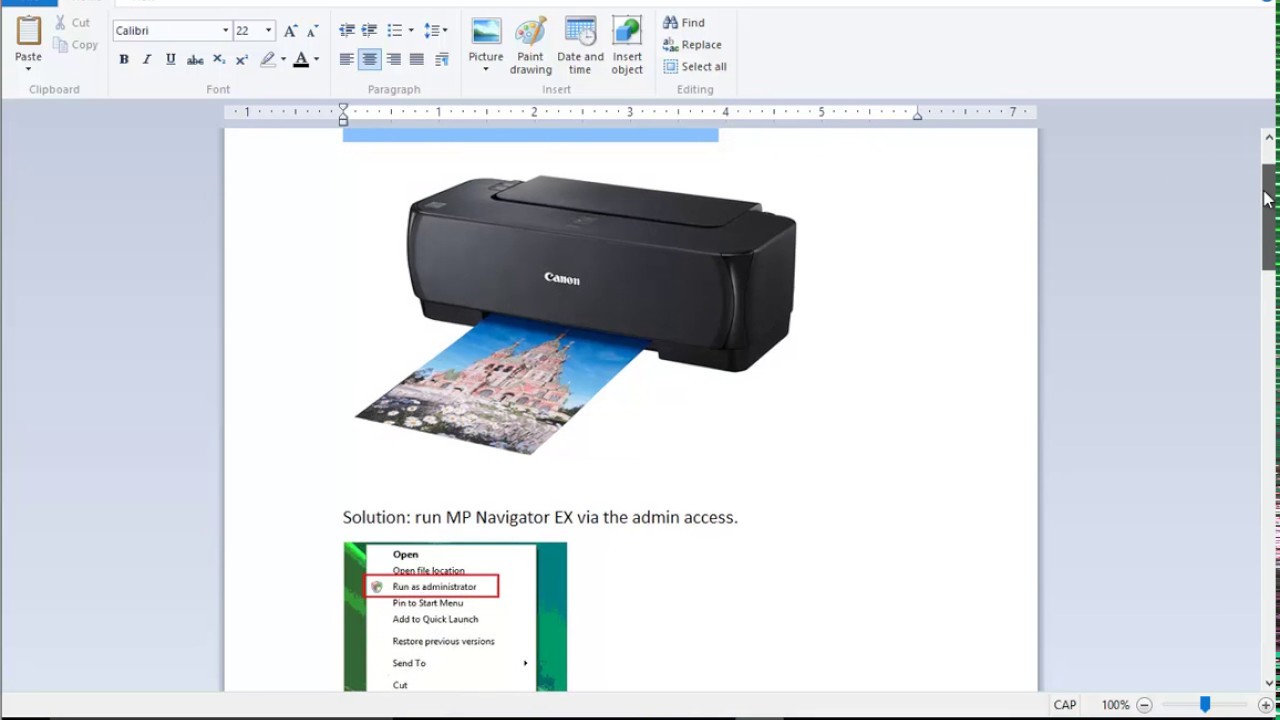This screenshot has height=720, width=1280.
Task: Insert a Paint drawing
Action: click(x=530, y=46)
